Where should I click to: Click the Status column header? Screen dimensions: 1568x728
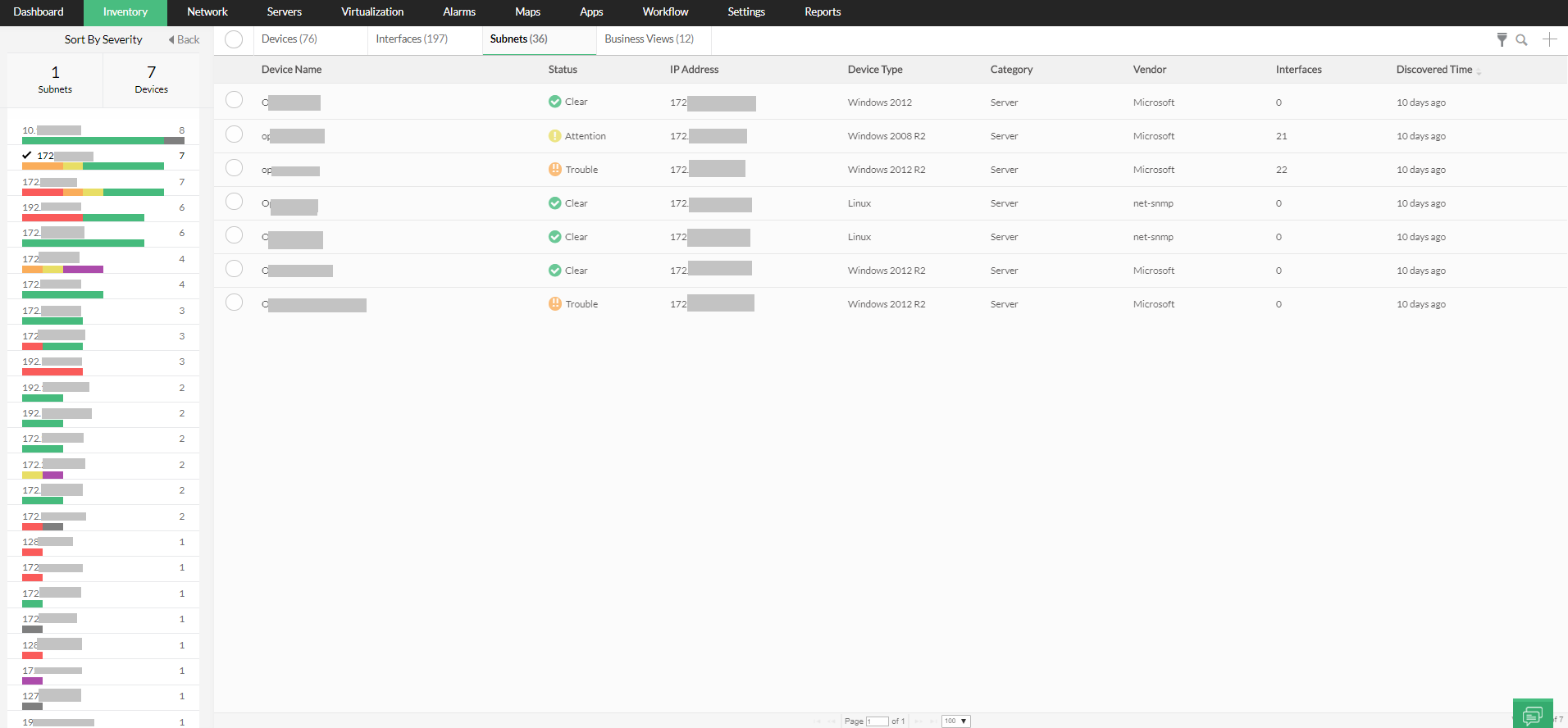[x=563, y=70]
